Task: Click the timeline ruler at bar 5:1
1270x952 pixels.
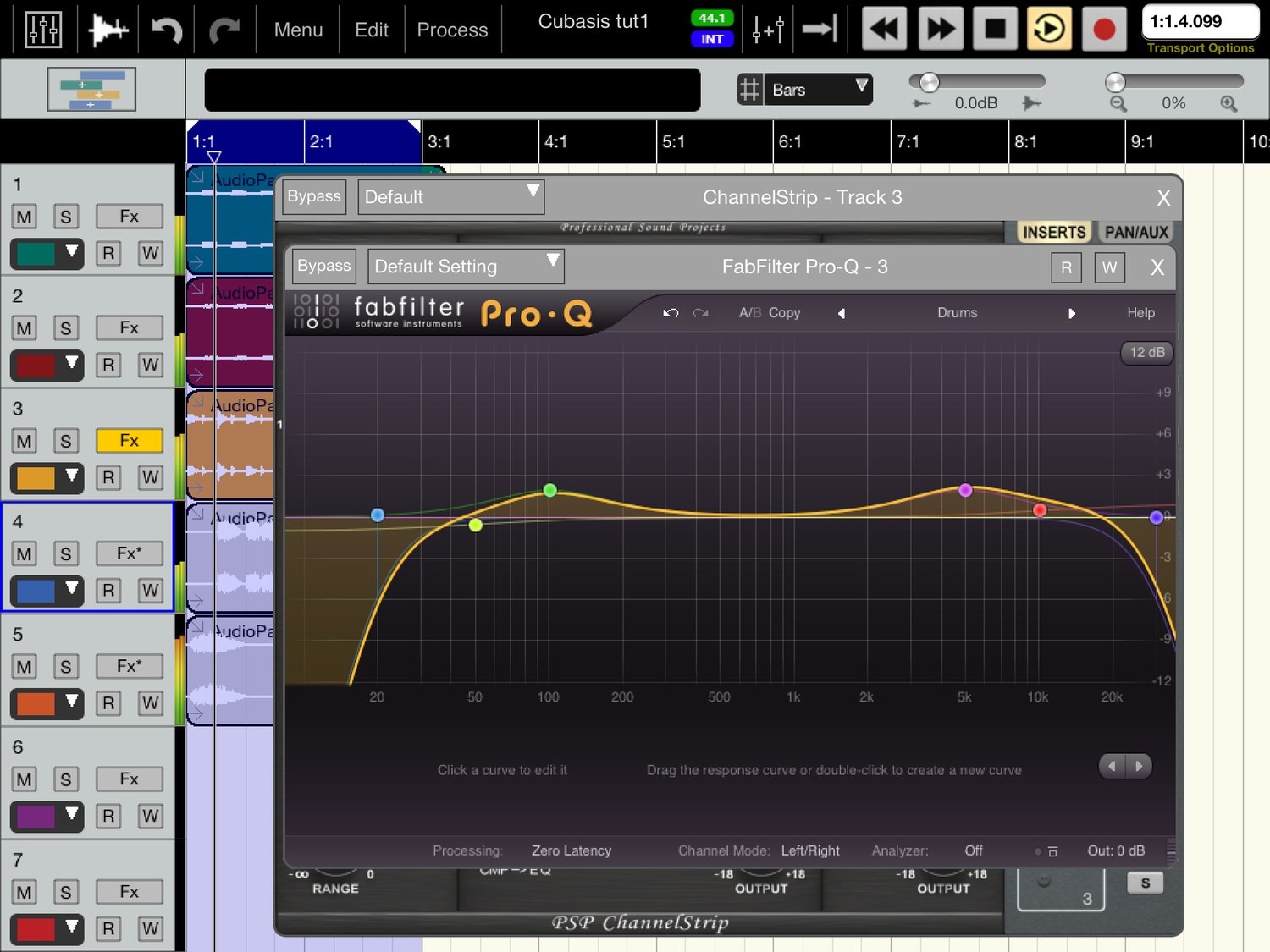Action: [x=674, y=141]
